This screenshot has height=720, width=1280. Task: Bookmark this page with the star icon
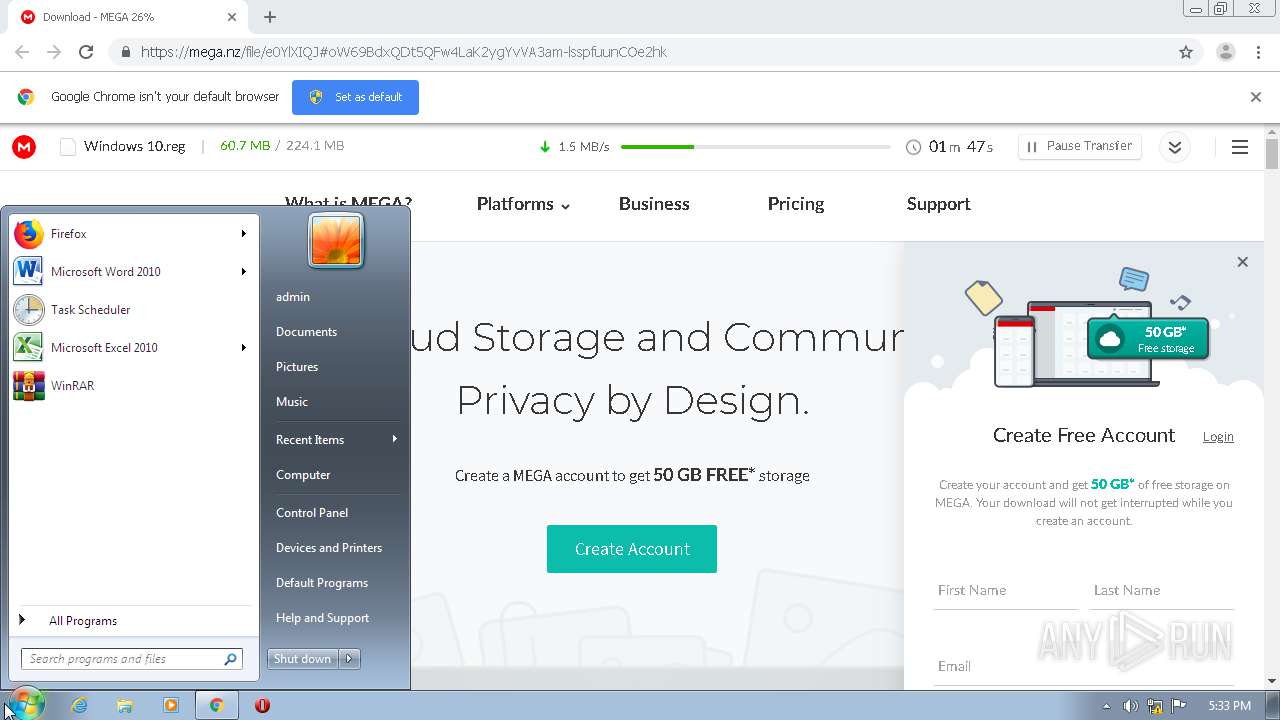(1186, 52)
